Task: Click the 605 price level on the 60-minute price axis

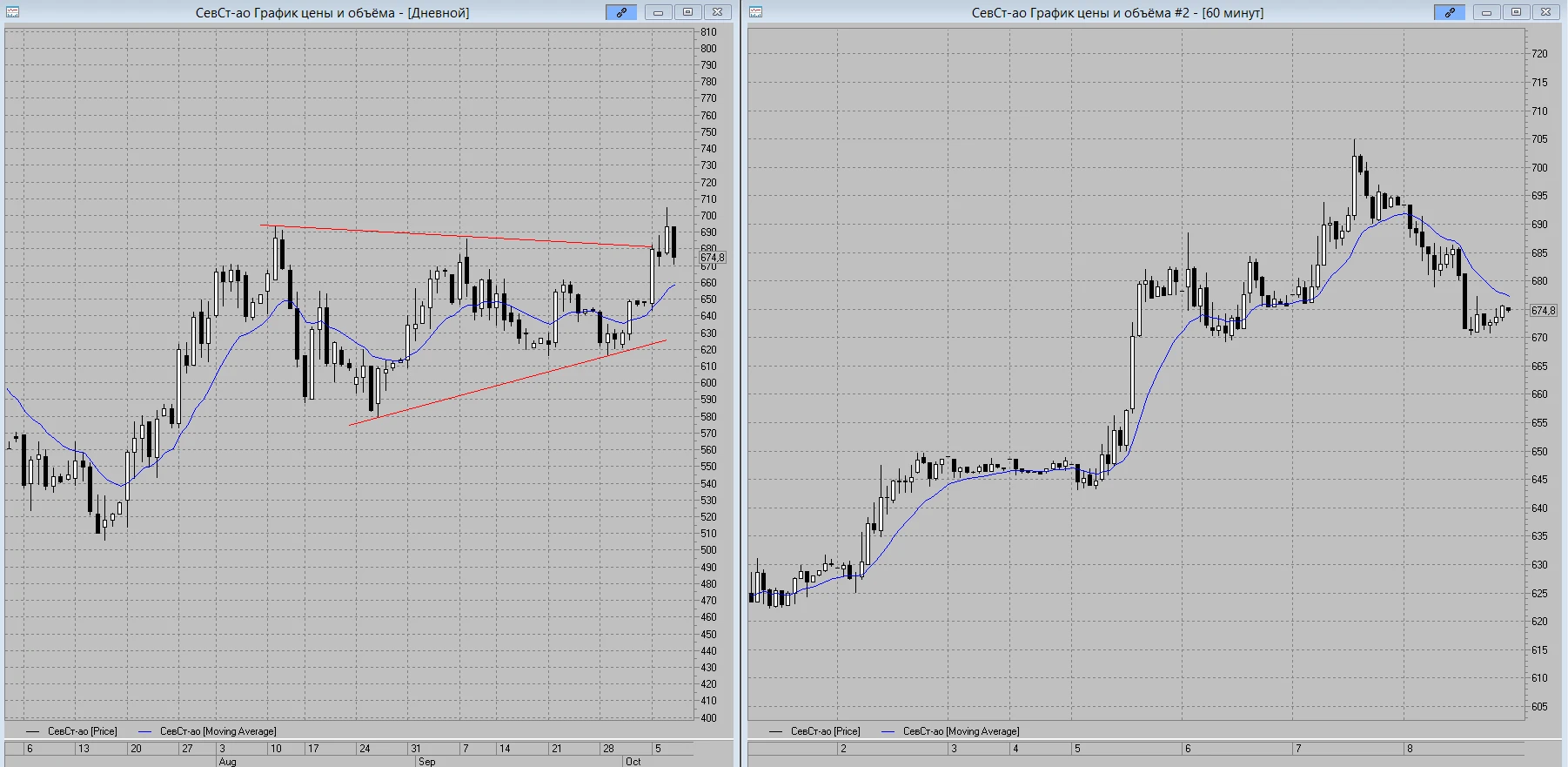Action: (1539, 707)
